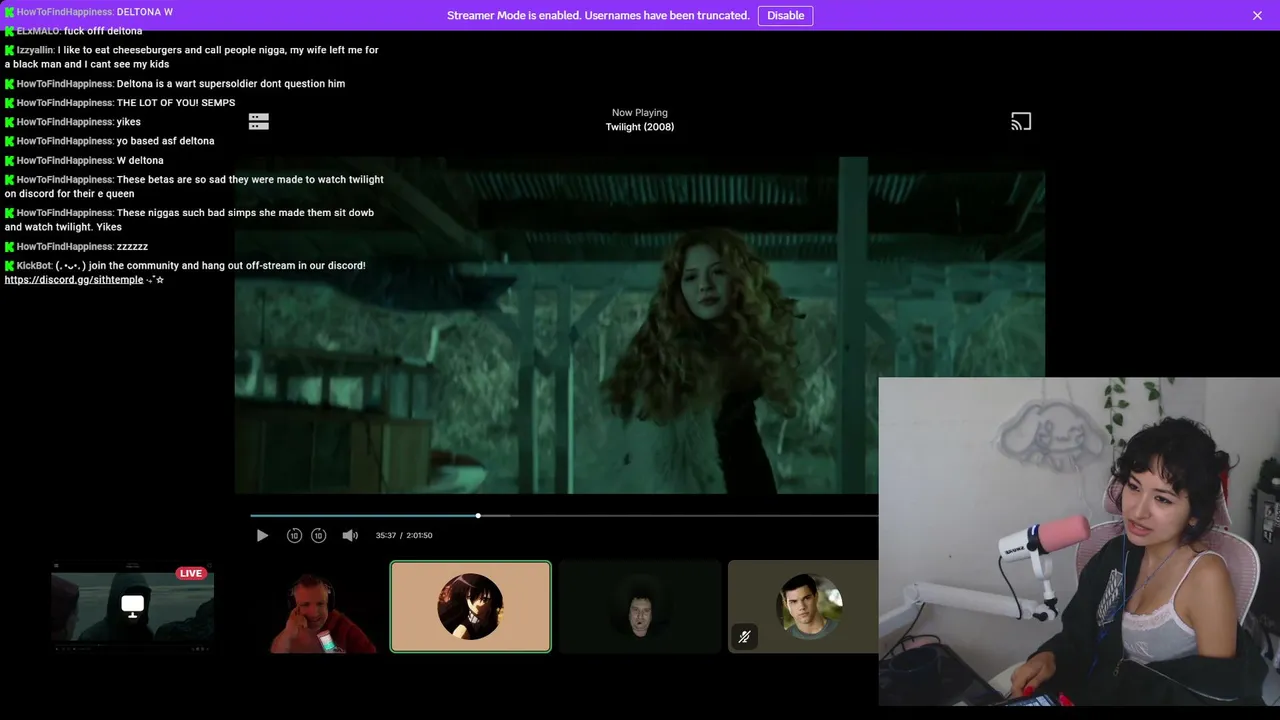Click the Kick badge beside Izzyallin's message
1280x720 pixels.
(x=10, y=50)
